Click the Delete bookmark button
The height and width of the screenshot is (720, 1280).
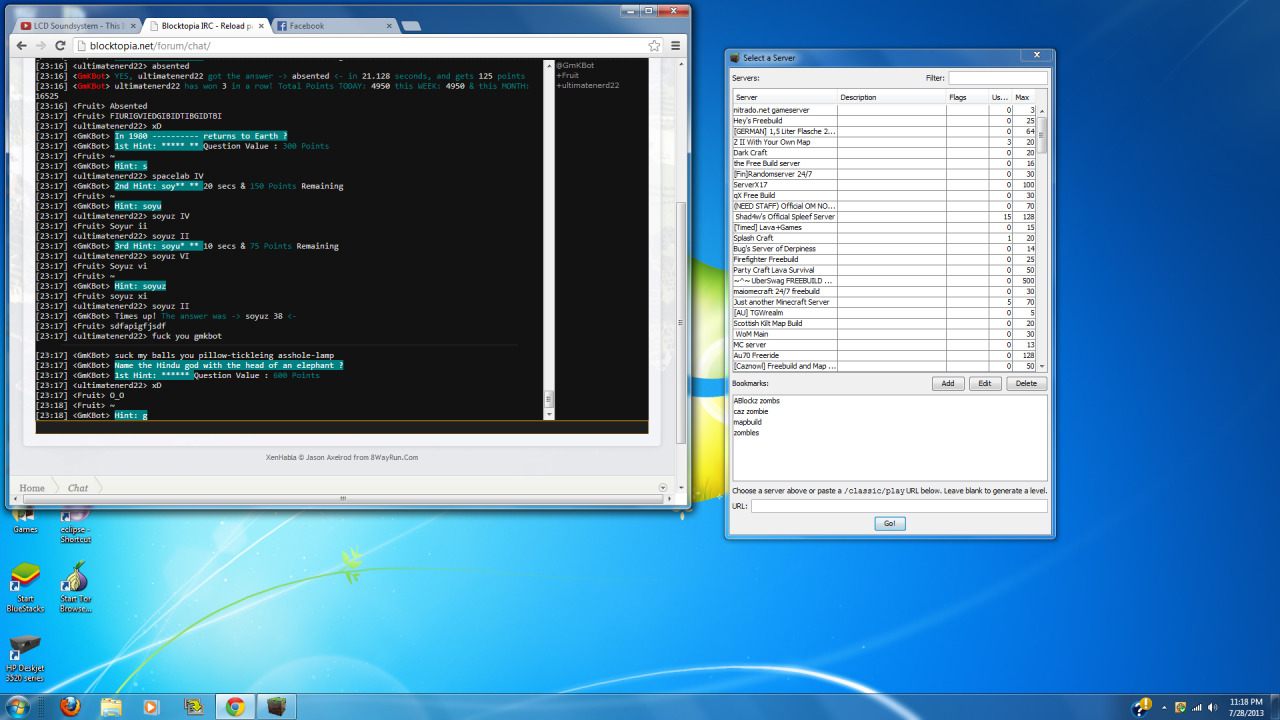point(1027,384)
